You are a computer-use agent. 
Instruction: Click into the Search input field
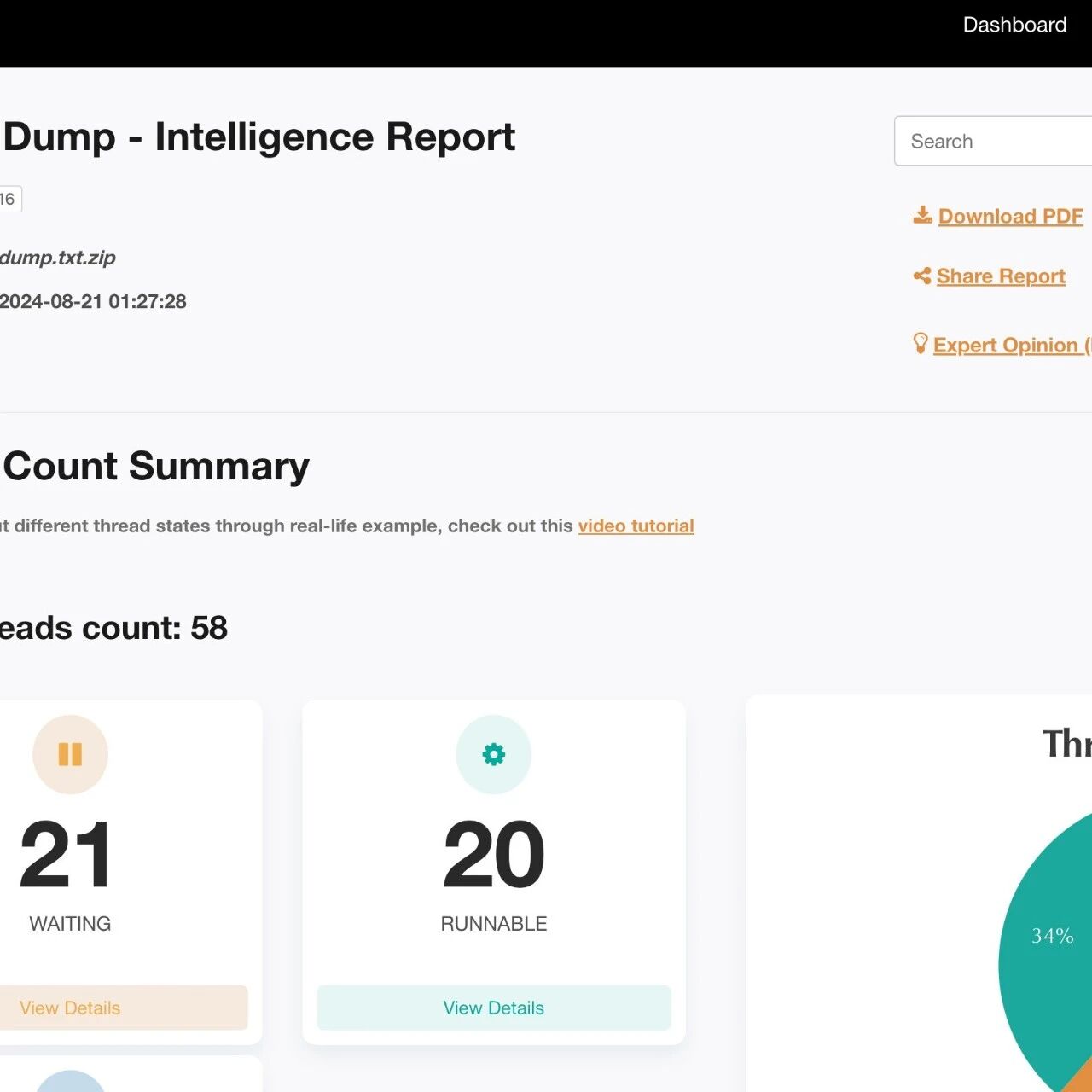pyautogui.click(x=994, y=142)
